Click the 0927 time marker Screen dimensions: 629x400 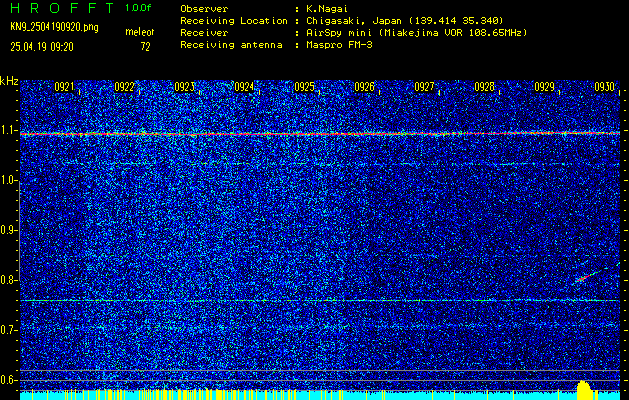point(424,87)
